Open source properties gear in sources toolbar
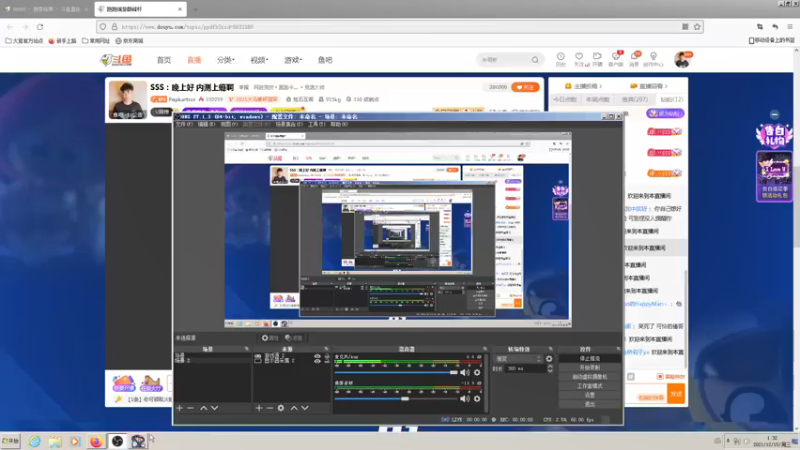Image resolution: width=800 pixels, height=450 pixels. click(x=281, y=408)
